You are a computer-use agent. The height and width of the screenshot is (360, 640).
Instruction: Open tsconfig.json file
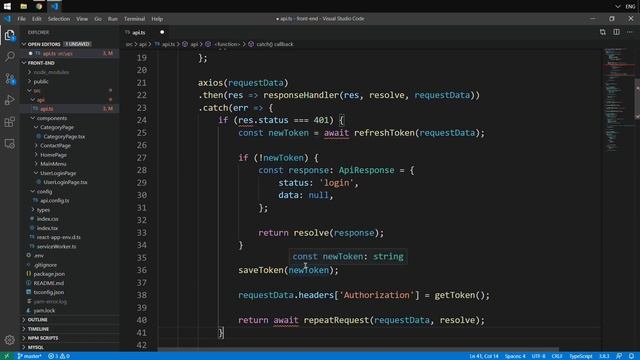click(49, 292)
